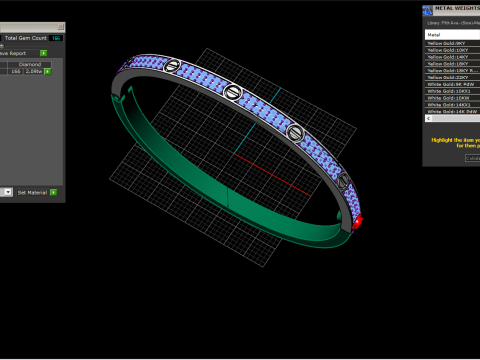
Task: Select Yellow Gold 18KY R... in metal list
Action: [x=452, y=71]
